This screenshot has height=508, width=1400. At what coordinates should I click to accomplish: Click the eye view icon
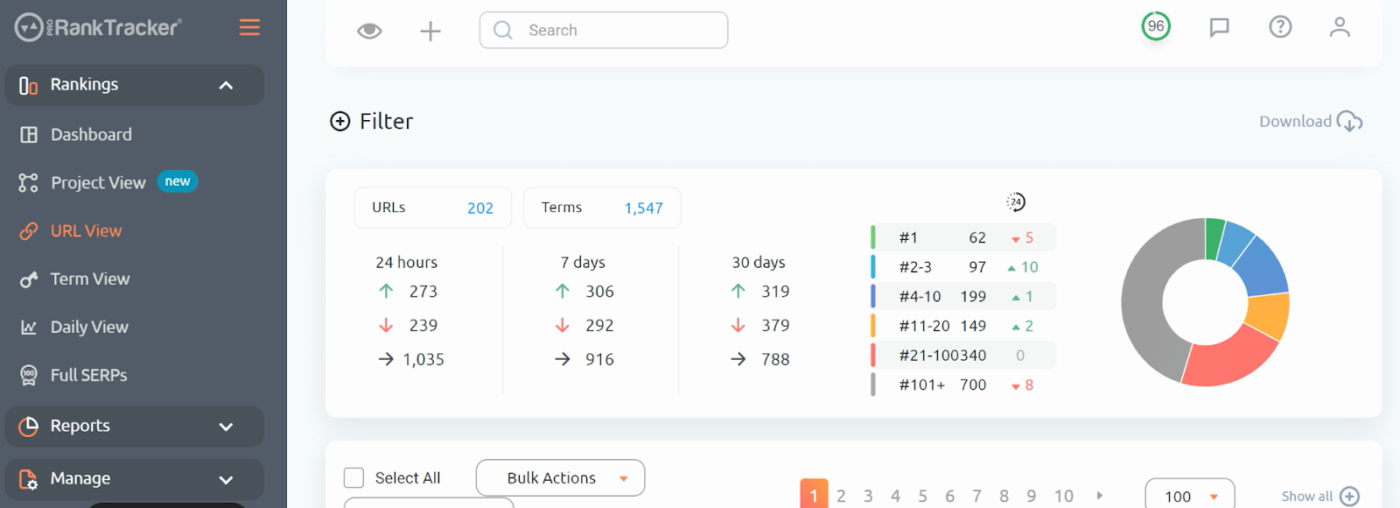click(x=370, y=31)
